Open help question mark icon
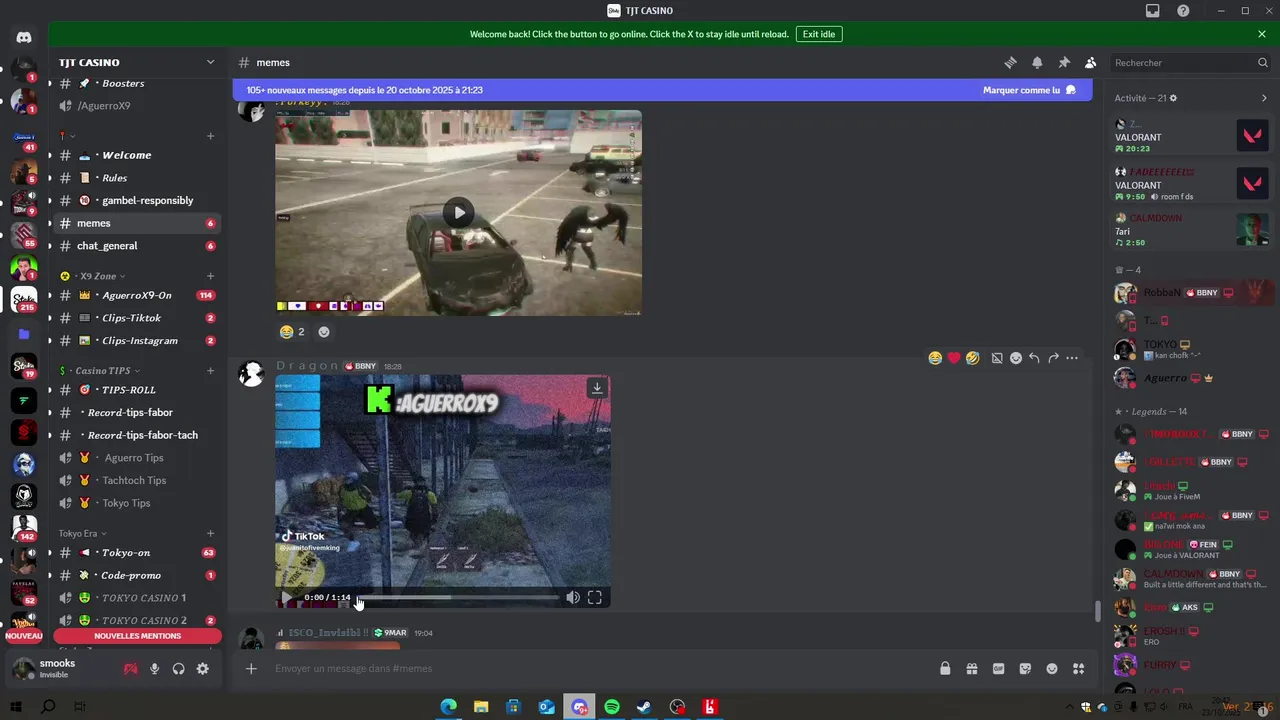The height and width of the screenshot is (720, 1280). (1184, 11)
